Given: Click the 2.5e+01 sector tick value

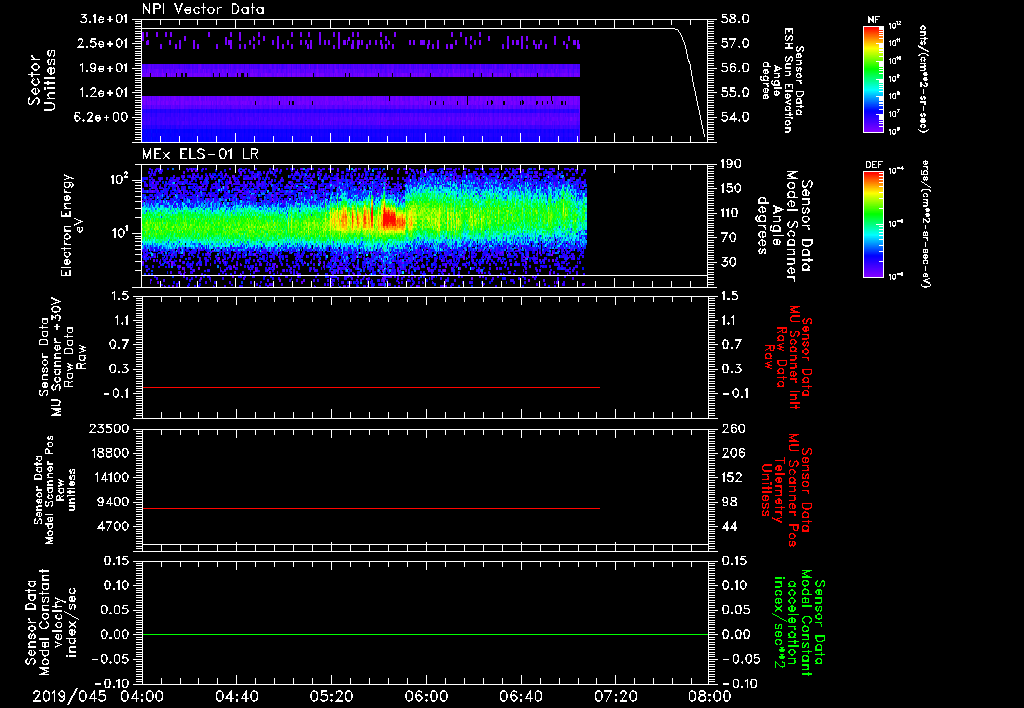Looking at the screenshot, I should pyautogui.click(x=103, y=43).
